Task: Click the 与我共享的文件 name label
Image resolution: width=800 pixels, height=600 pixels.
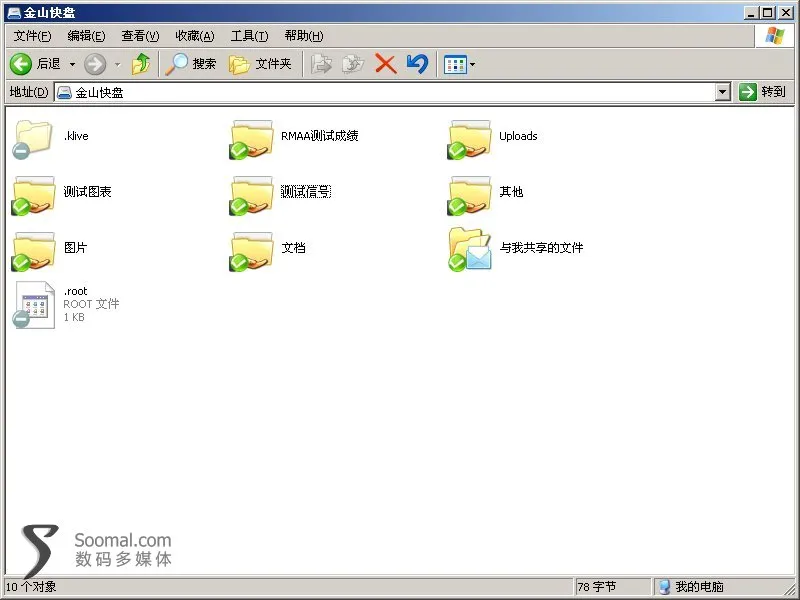Action: (541, 248)
